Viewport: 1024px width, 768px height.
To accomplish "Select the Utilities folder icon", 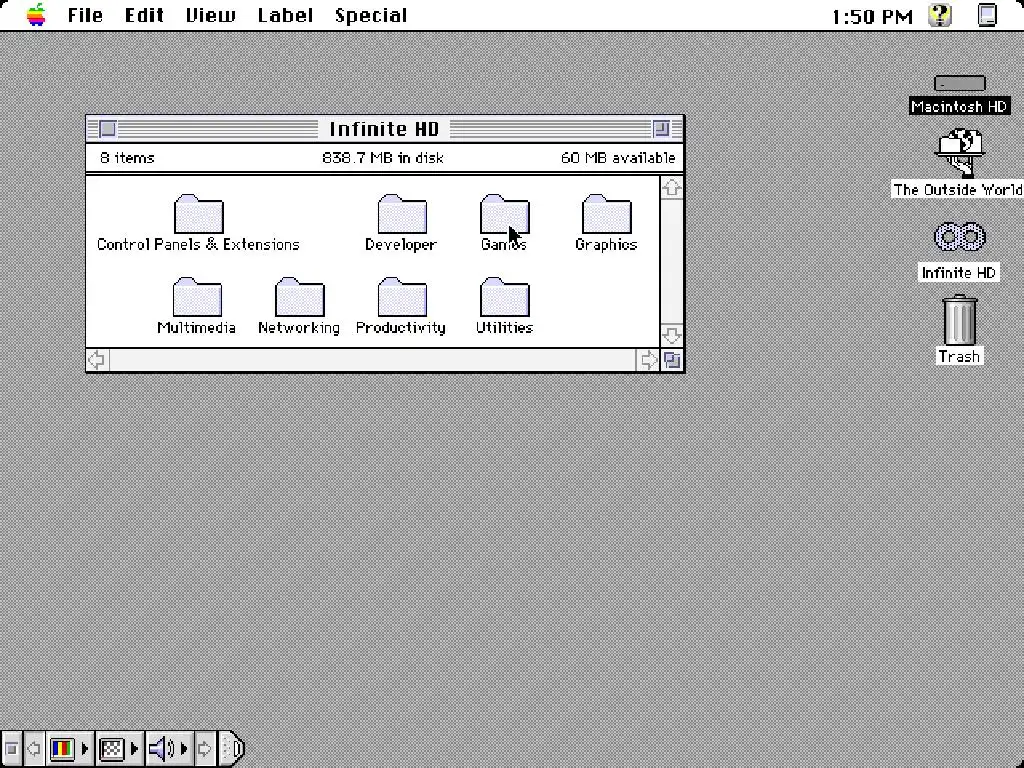I will (x=504, y=296).
